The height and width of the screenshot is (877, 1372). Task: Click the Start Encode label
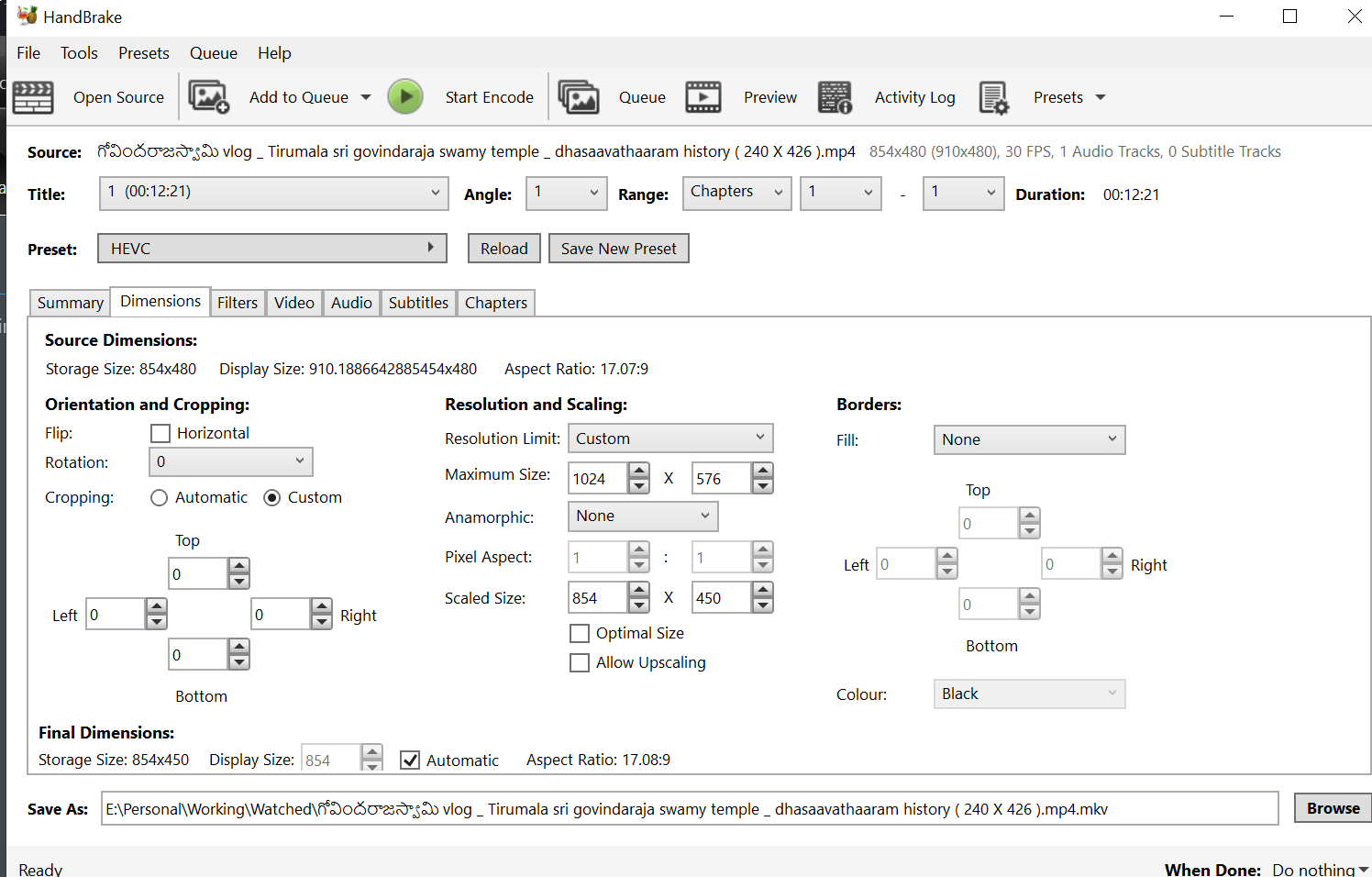coord(490,97)
